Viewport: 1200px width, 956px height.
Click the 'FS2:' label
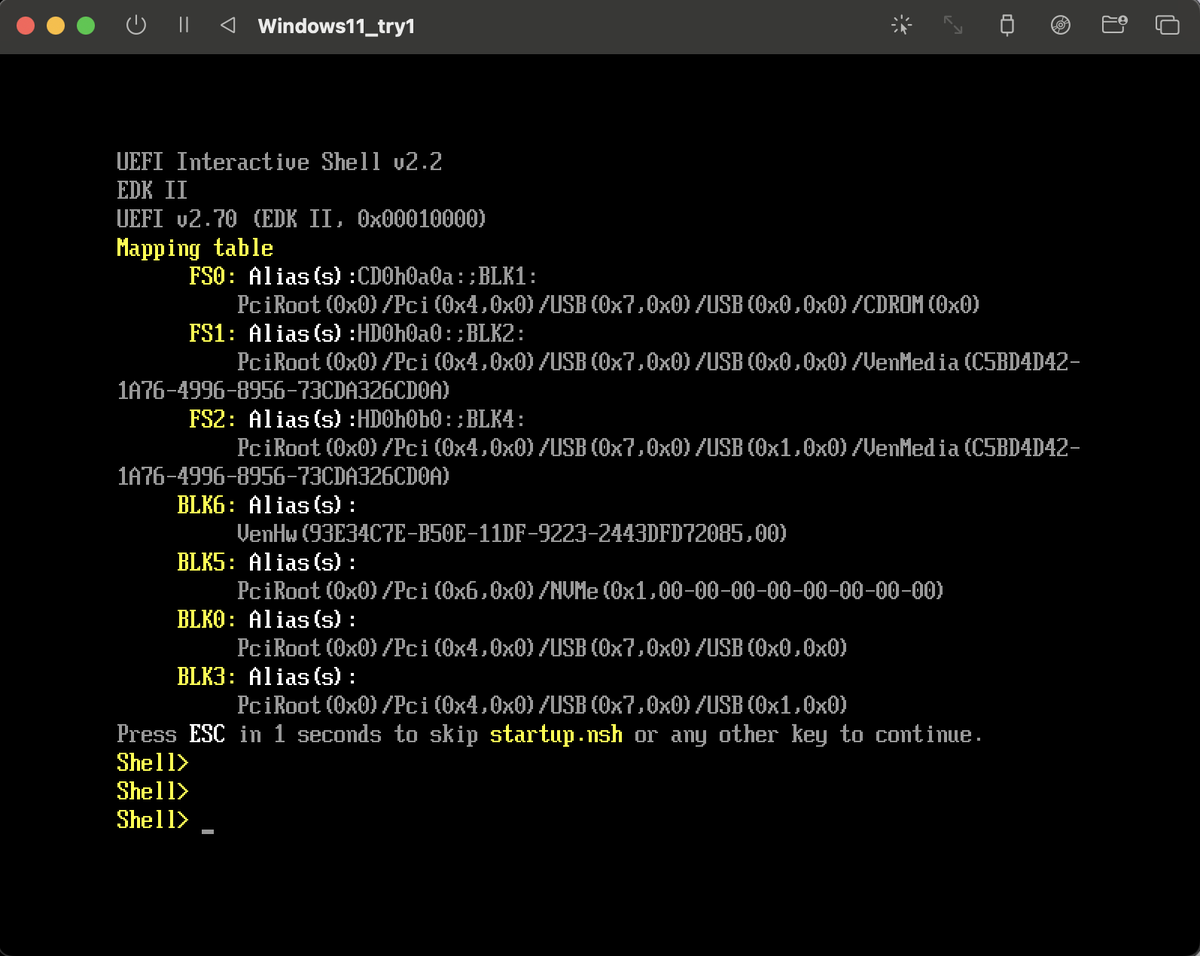(213, 419)
